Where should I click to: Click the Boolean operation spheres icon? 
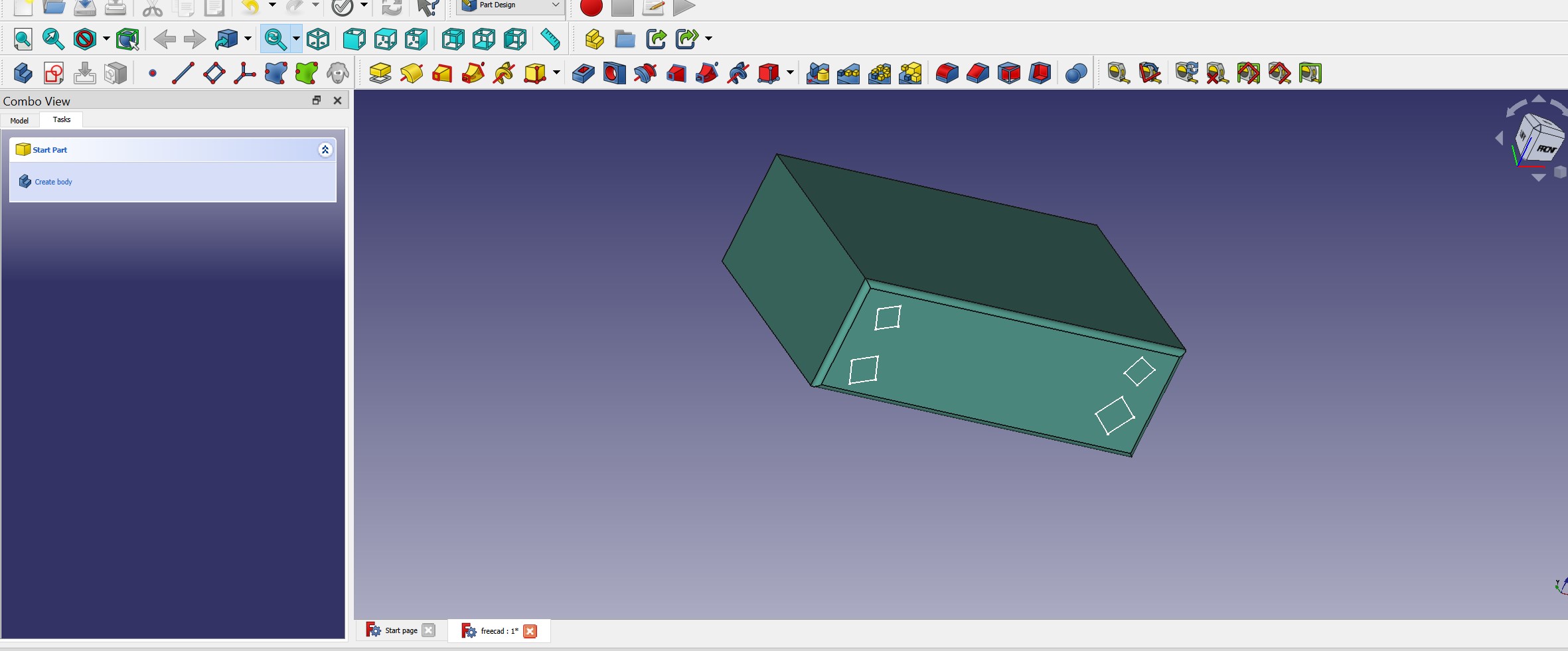tap(1076, 73)
